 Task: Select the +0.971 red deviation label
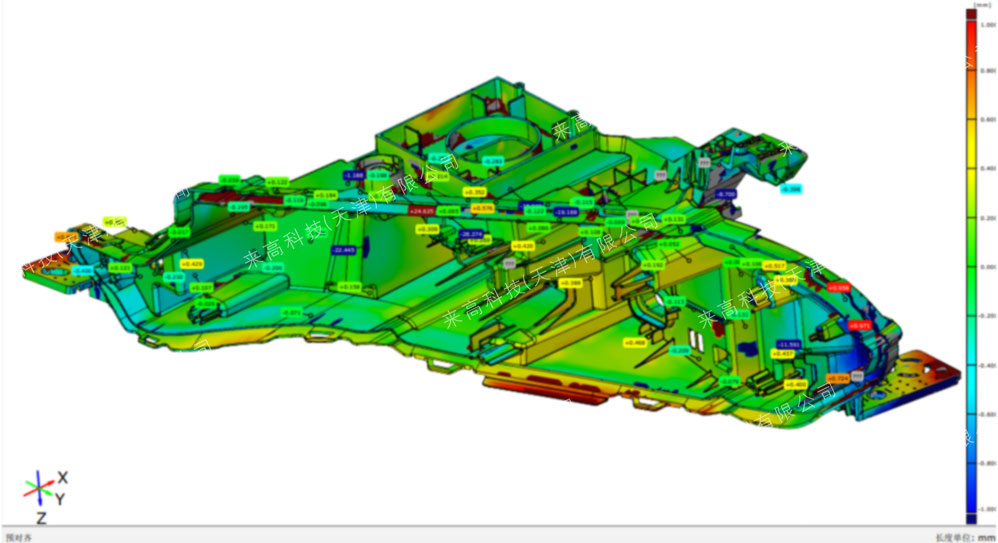(859, 325)
